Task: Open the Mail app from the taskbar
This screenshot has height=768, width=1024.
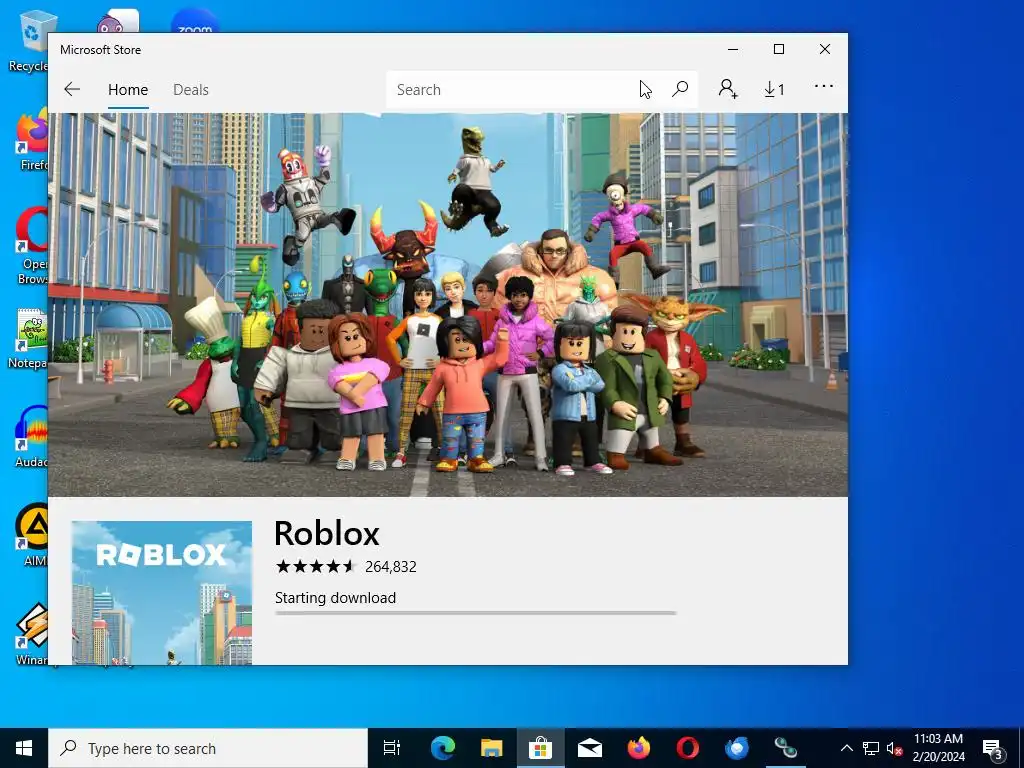Action: 589,748
